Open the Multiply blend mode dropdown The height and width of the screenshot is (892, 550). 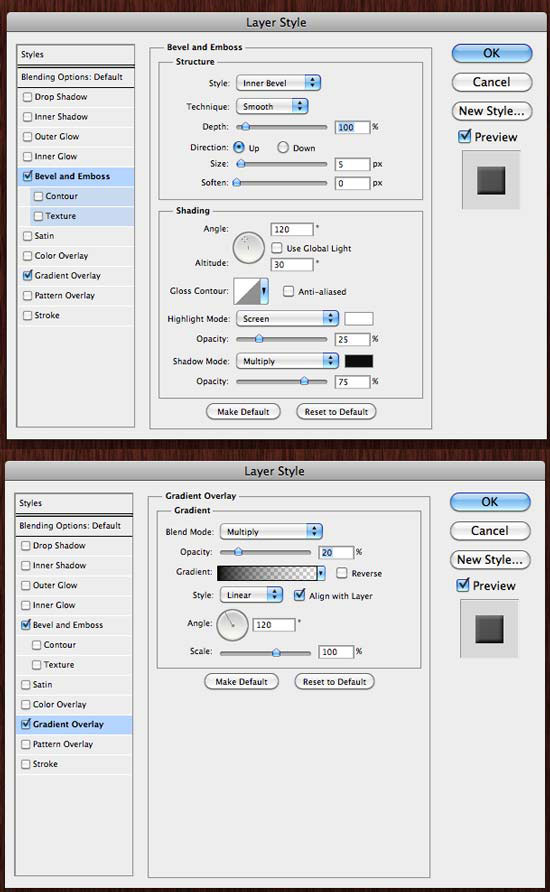click(271, 531)
